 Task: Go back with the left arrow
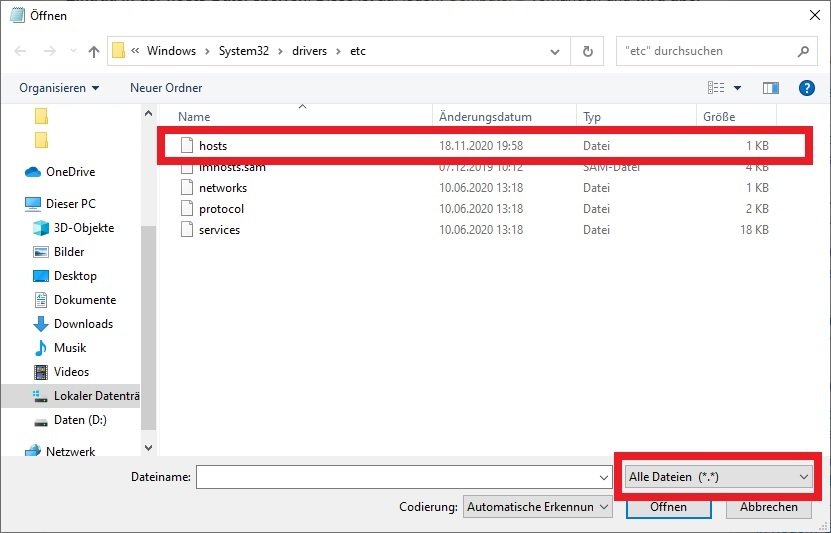[20, 51]
